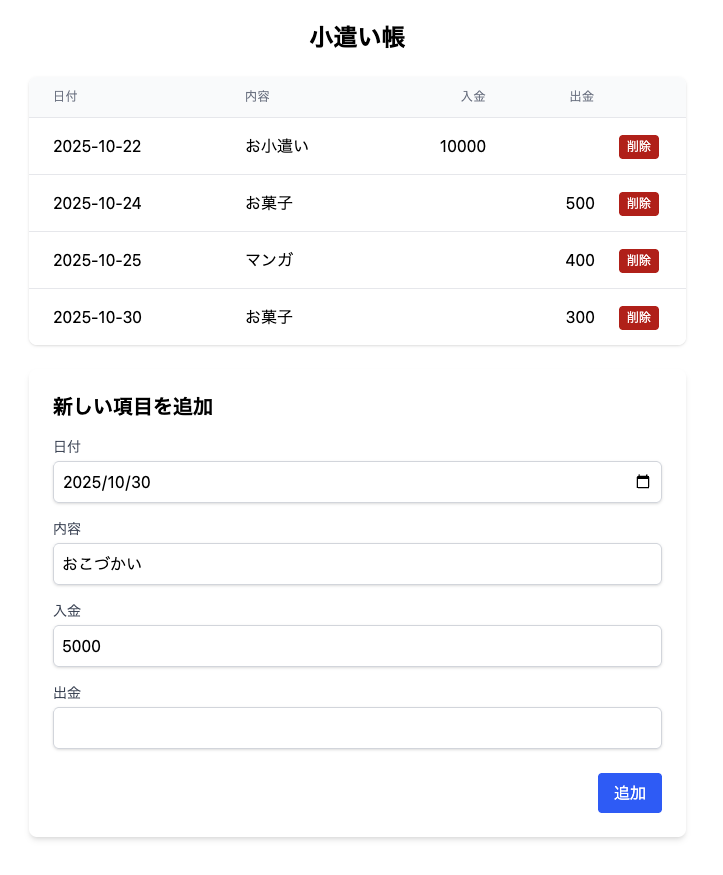Click the 入金 input showing 5000
The width and height of the screenshot is (723, 875).
(357, 646)
